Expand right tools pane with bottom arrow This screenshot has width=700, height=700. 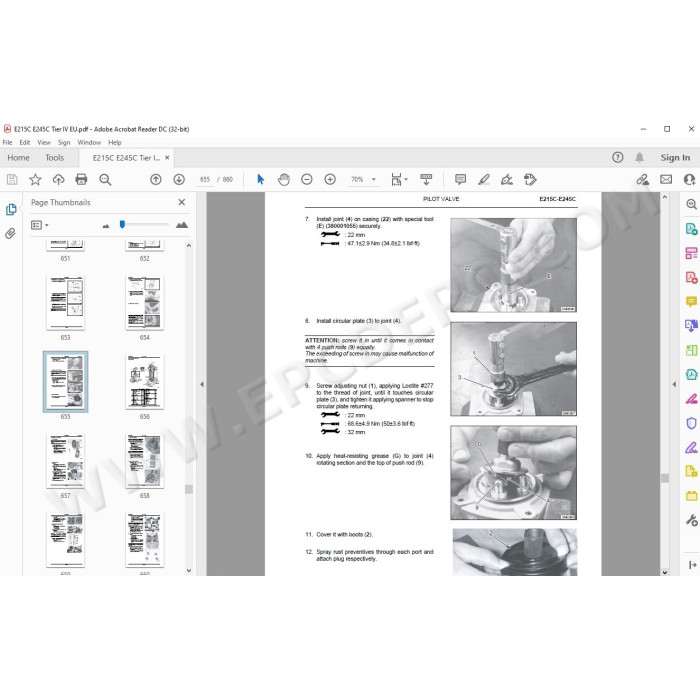tap(692, 565)
